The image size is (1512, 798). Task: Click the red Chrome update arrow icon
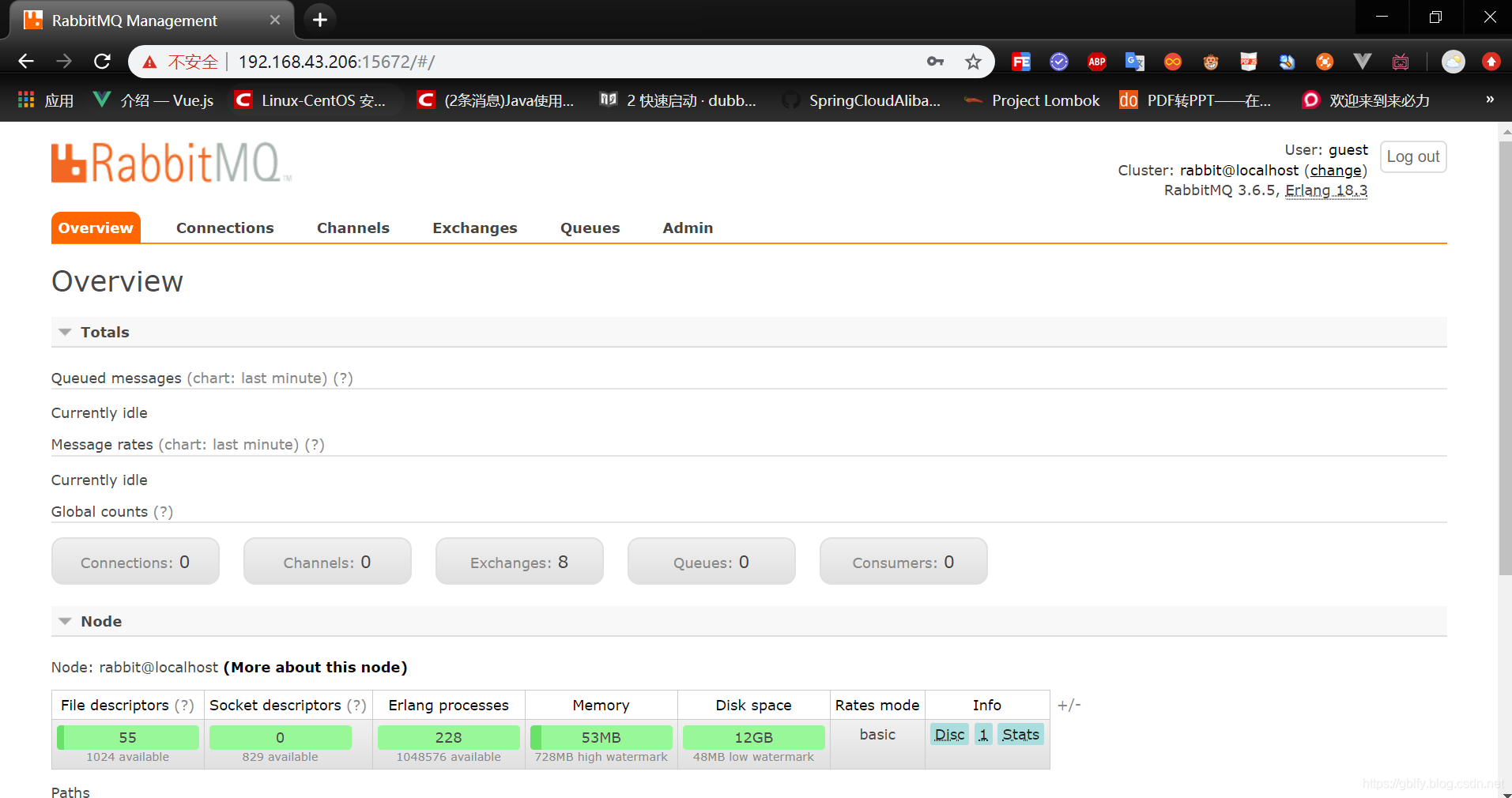click(1491, 62)
